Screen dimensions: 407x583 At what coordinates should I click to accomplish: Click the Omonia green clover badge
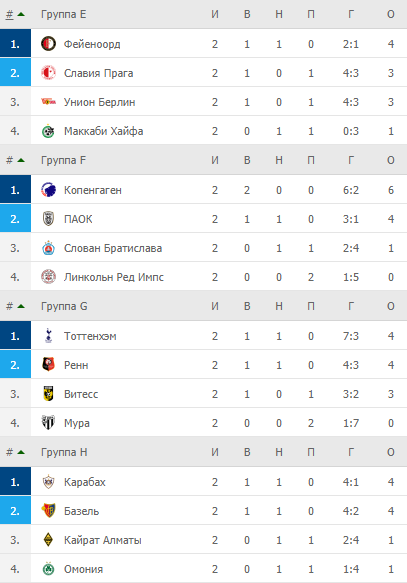click(48, 569)
